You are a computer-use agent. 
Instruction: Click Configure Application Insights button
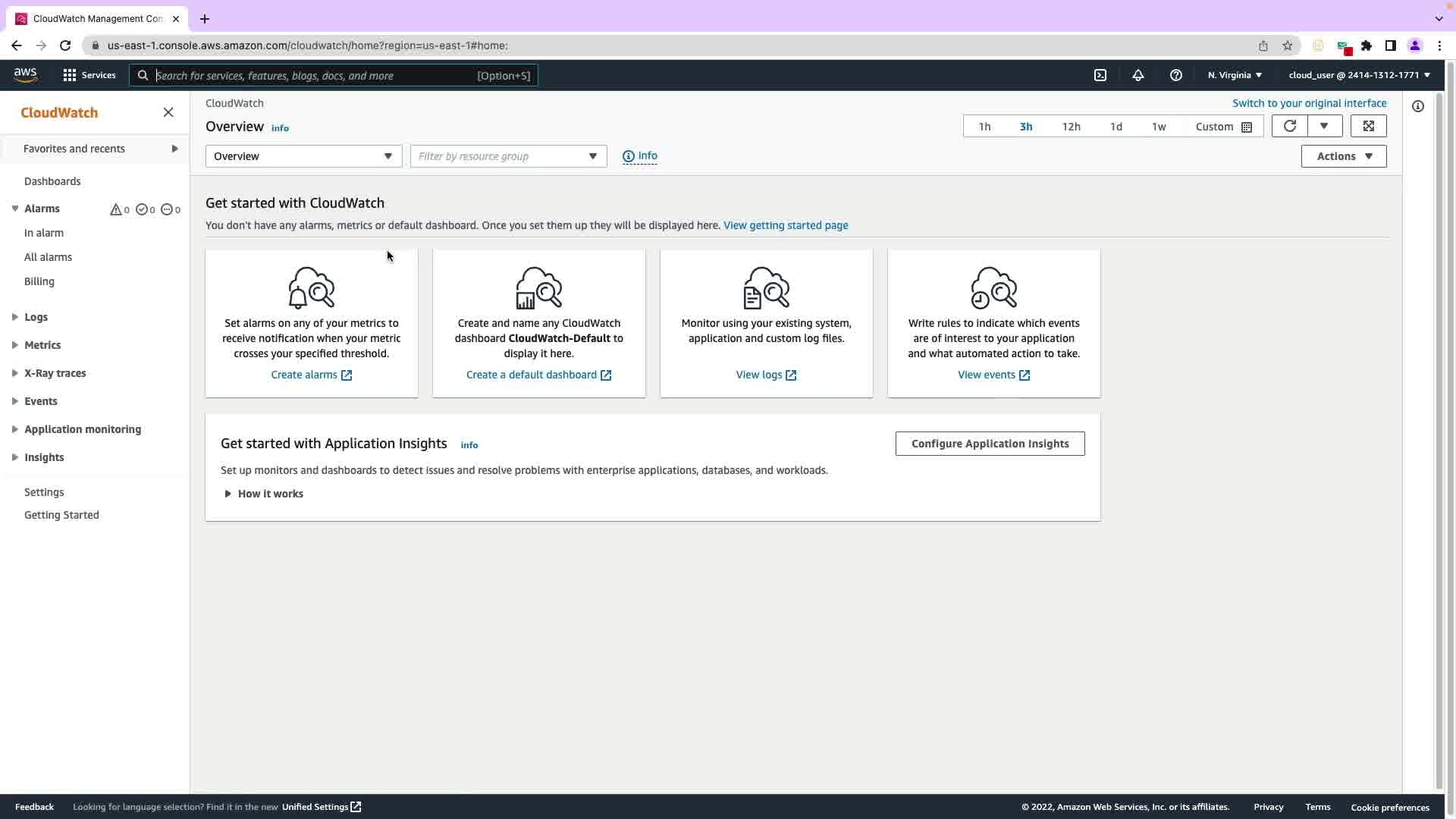click(x=989, y=444)
